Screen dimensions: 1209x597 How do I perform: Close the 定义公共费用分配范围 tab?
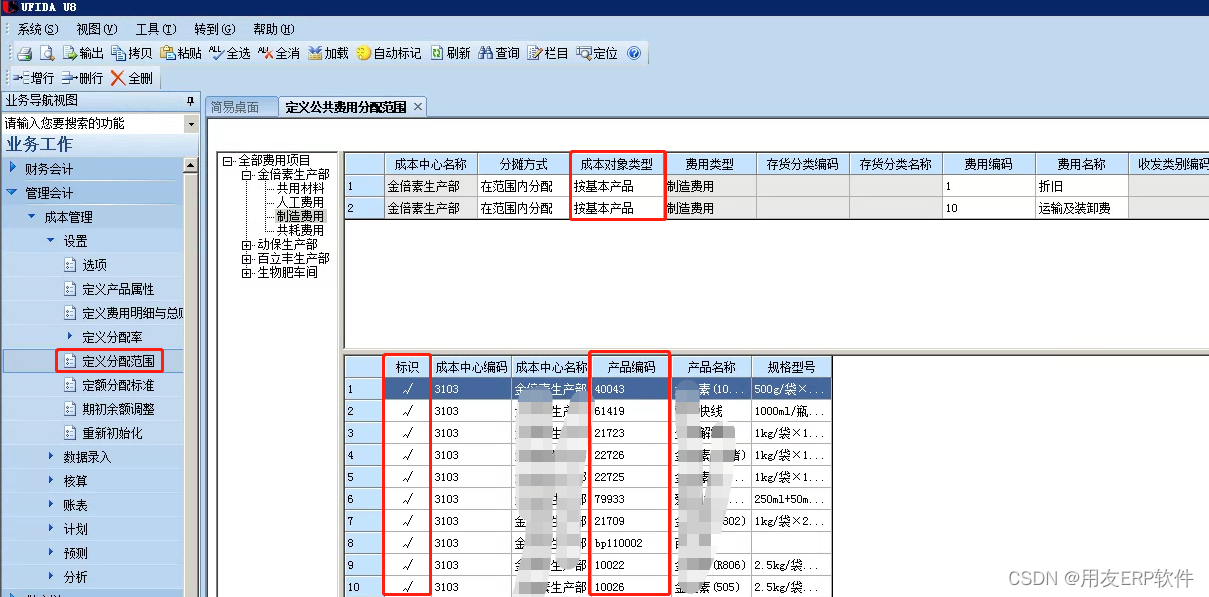418,106
